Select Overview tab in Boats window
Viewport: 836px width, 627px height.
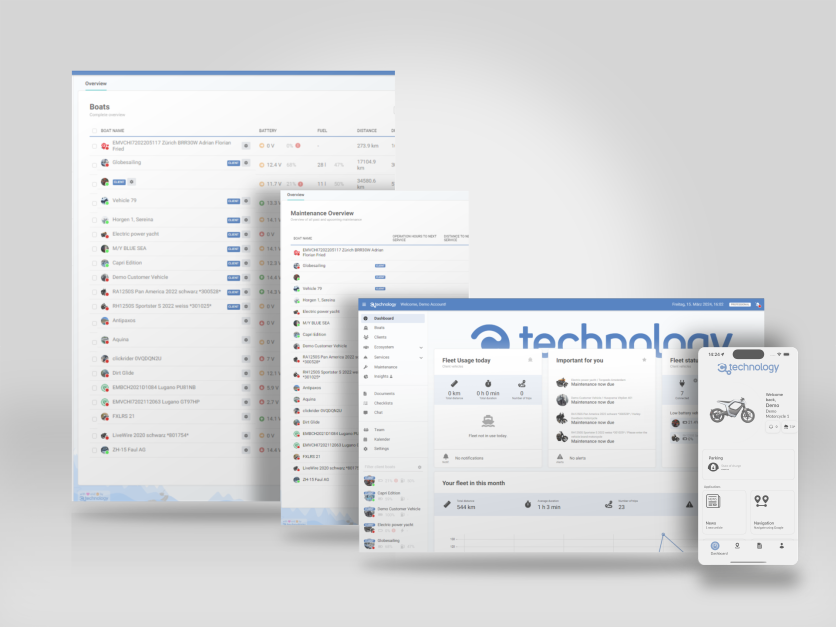(x=96, y=84)
